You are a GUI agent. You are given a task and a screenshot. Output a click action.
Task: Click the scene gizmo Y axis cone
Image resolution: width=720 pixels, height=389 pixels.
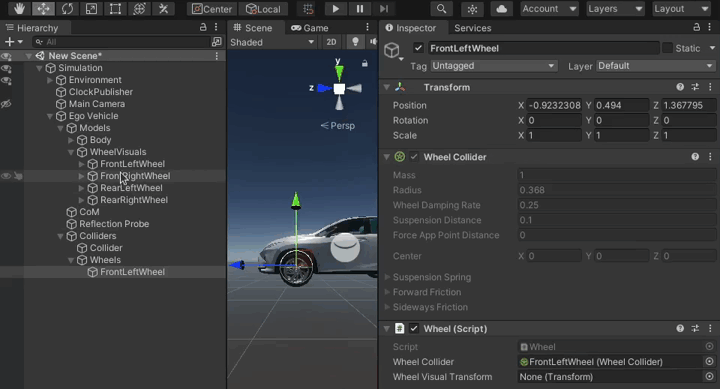(x=339, y=72)
